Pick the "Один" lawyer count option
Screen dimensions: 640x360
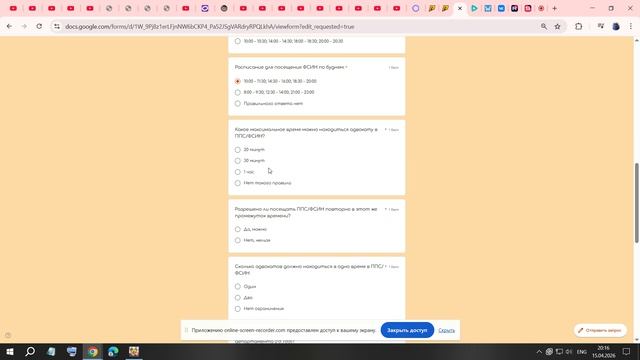coord(238,287)
